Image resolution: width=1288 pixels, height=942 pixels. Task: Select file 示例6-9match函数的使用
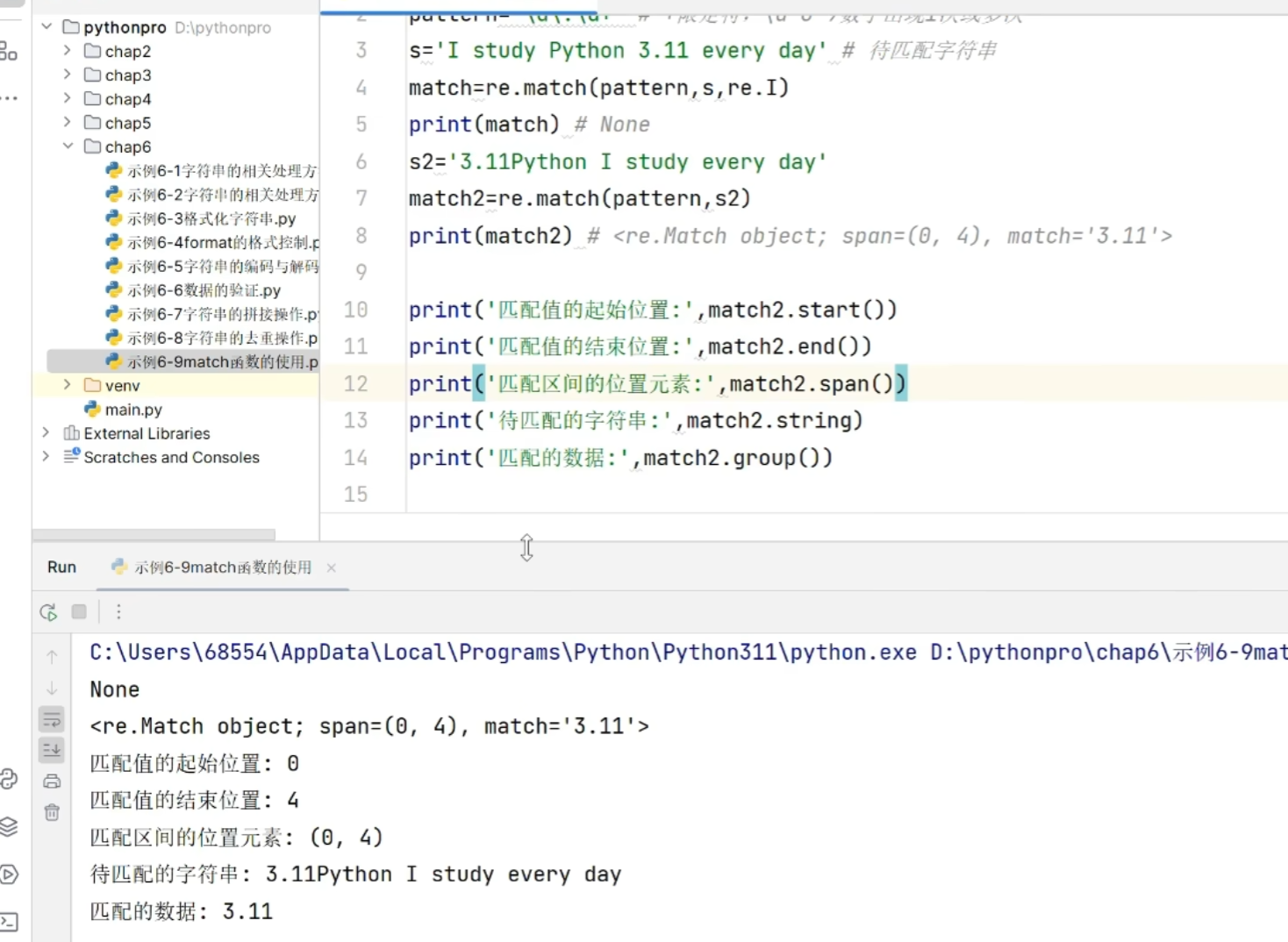point(211,361)
